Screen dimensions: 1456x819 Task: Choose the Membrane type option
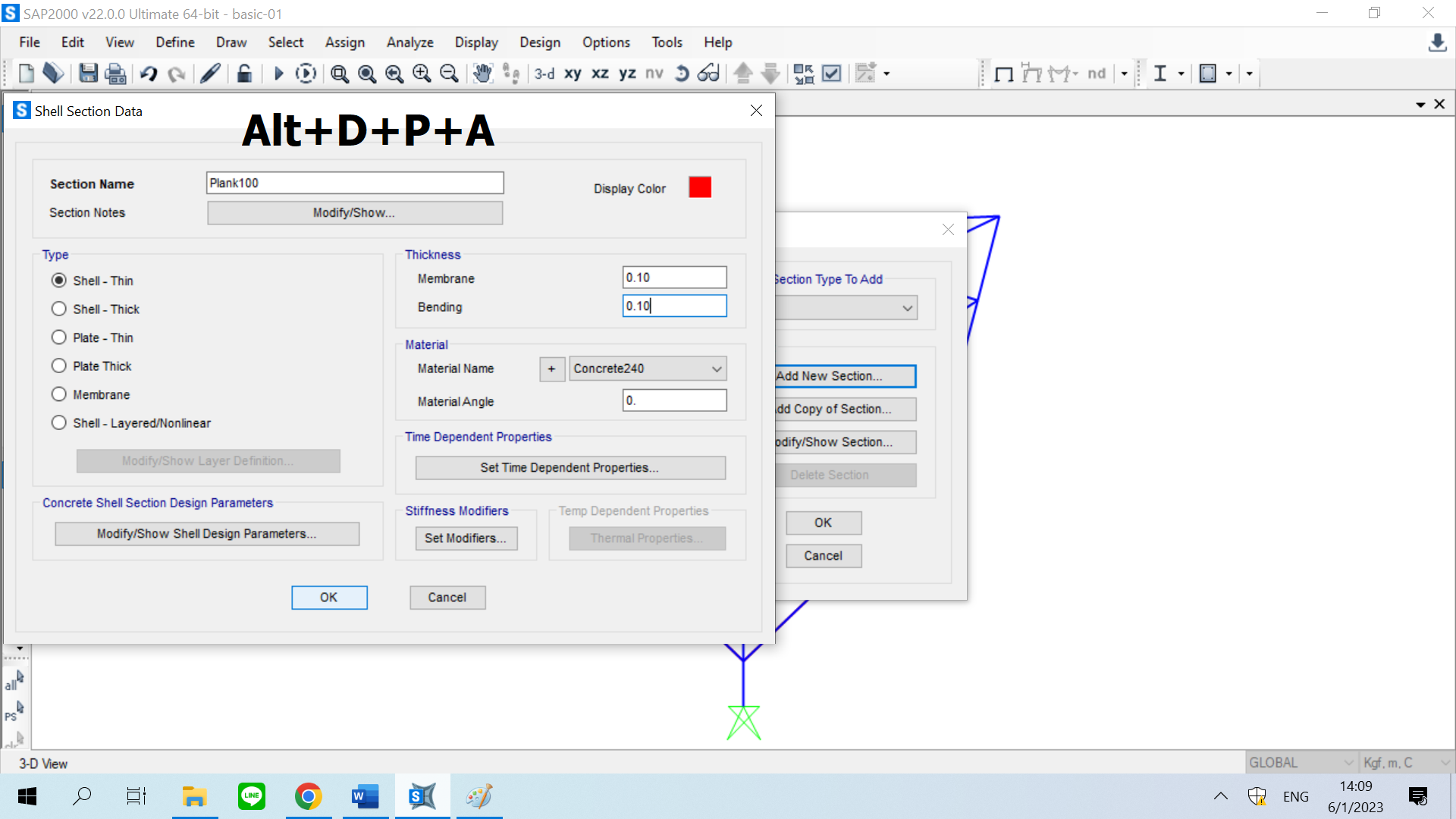point(59,394)
